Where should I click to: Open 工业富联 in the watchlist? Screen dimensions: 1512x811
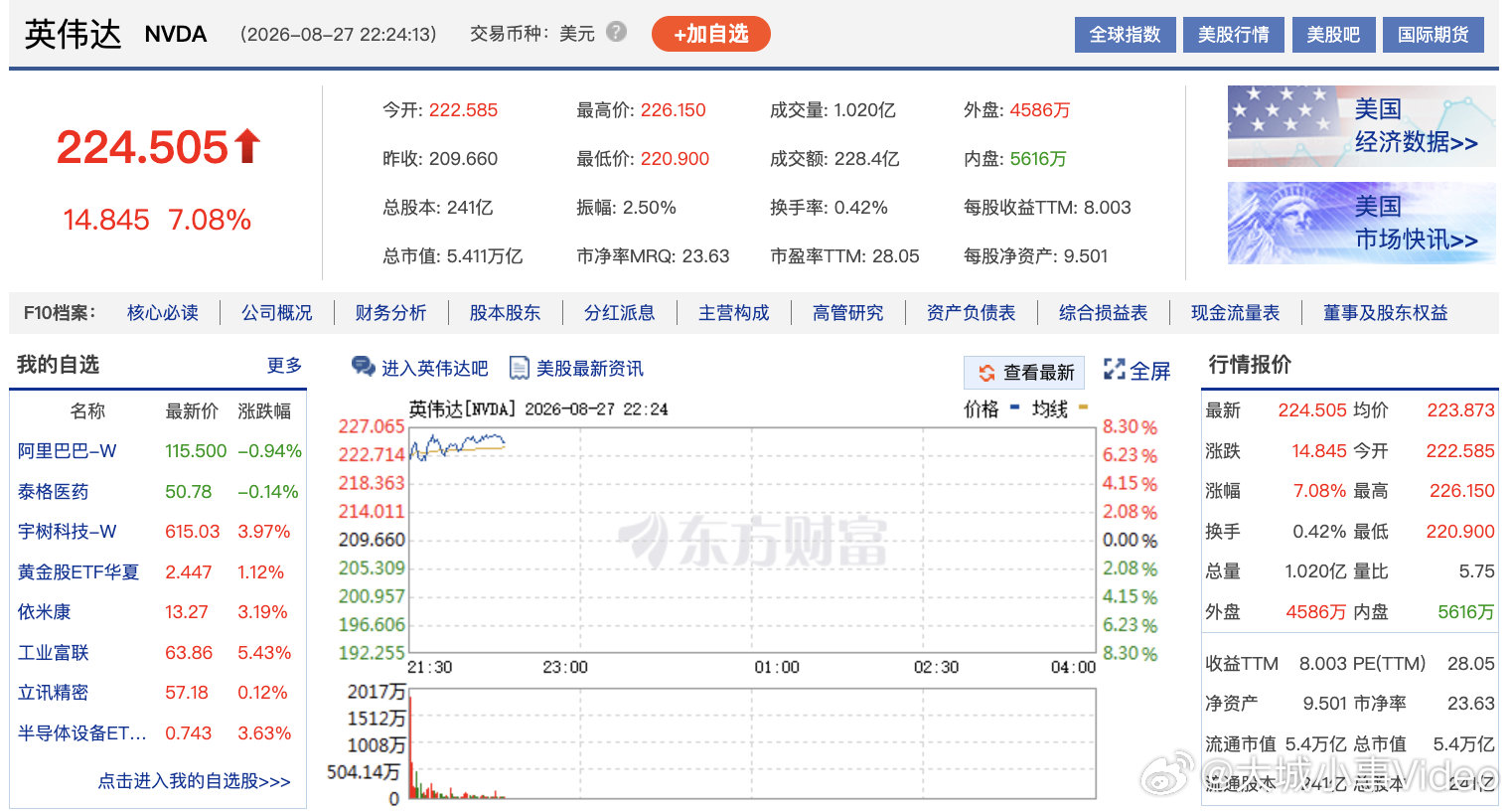[x=54, y=653]
